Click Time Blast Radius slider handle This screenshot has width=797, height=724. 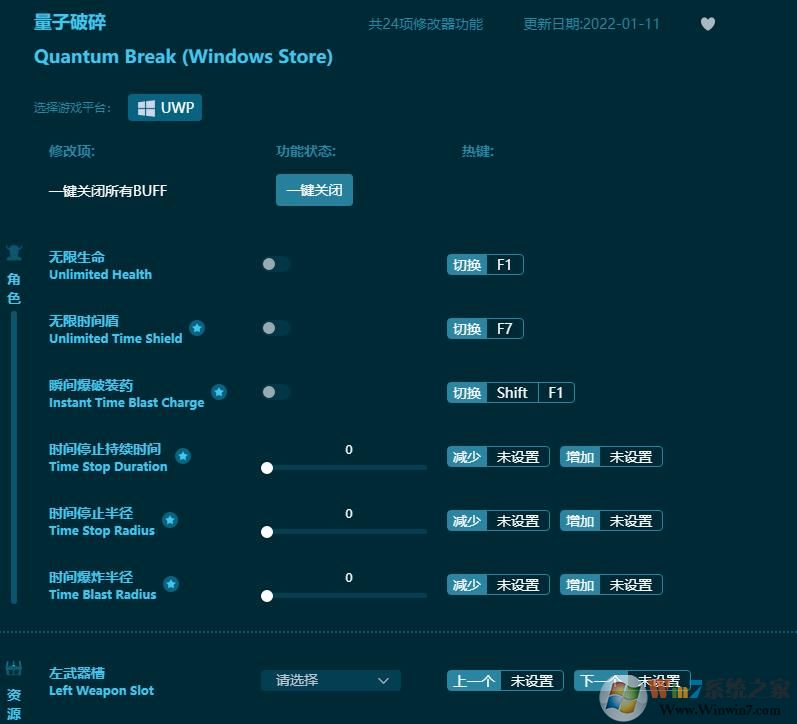[x=267, y=596]
